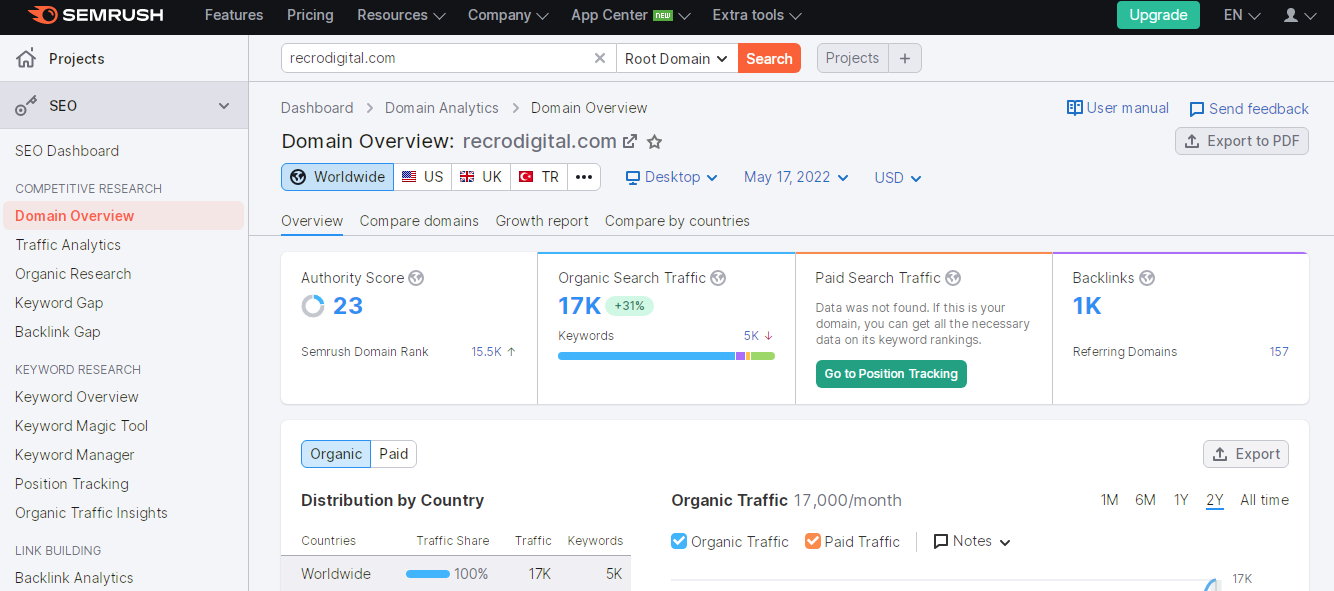Viewport: 1334px width, 591px height.
Task: Add a new project with the plus icon
Action: click(905, 58)
